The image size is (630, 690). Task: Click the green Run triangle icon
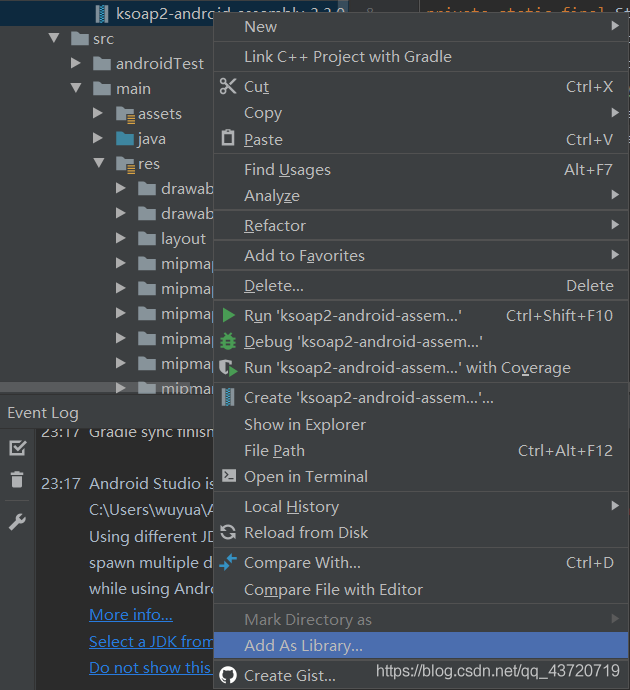[x=228, y=316]
